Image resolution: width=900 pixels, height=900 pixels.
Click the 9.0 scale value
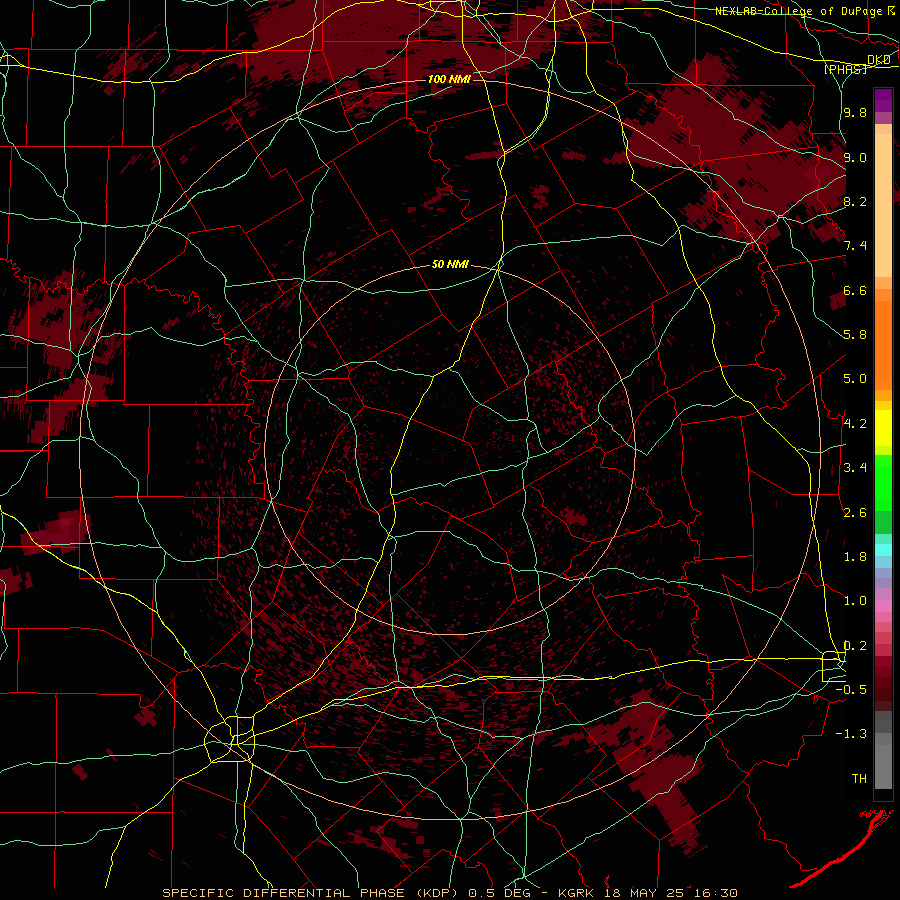(855, 157)
